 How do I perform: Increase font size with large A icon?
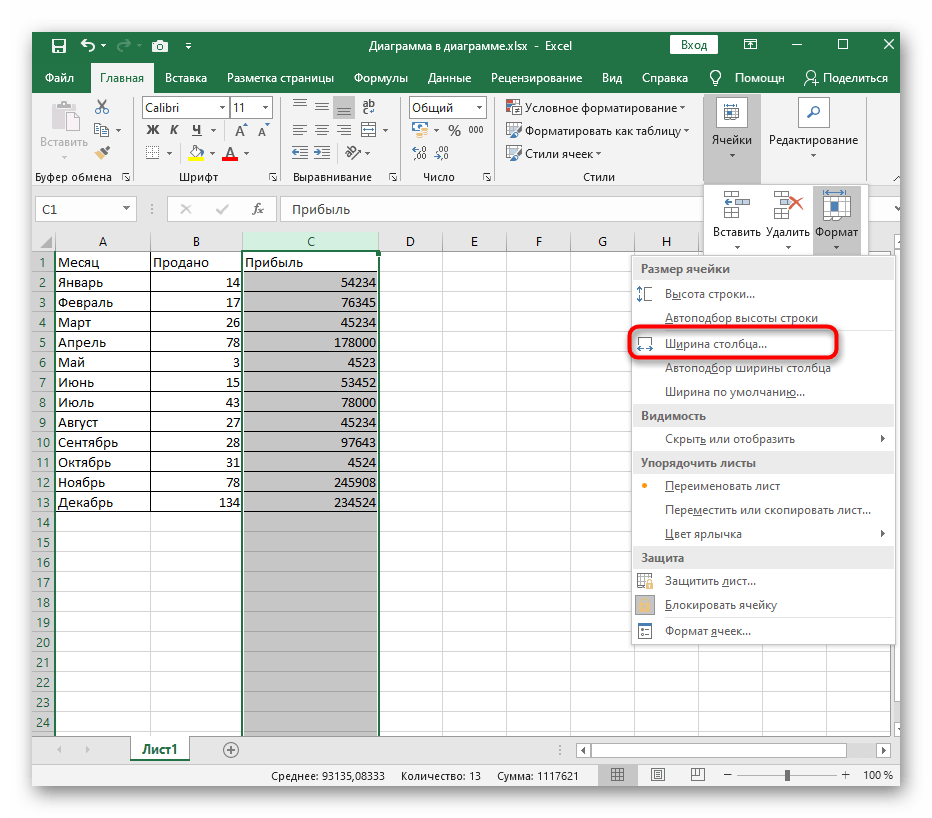coord(240,130)
